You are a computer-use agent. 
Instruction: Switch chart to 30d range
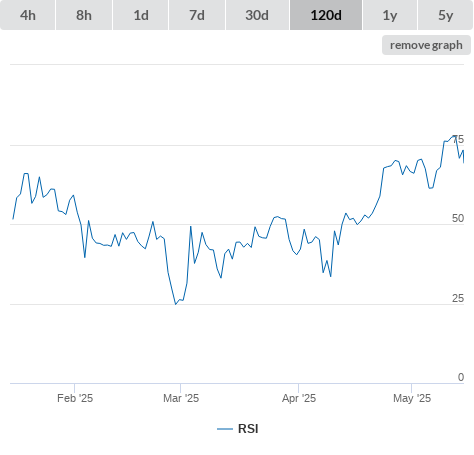257,15
